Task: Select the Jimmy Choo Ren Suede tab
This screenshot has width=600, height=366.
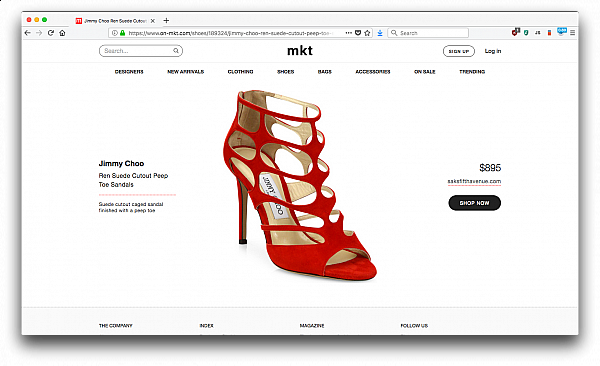Action: (x=115, y=21)
